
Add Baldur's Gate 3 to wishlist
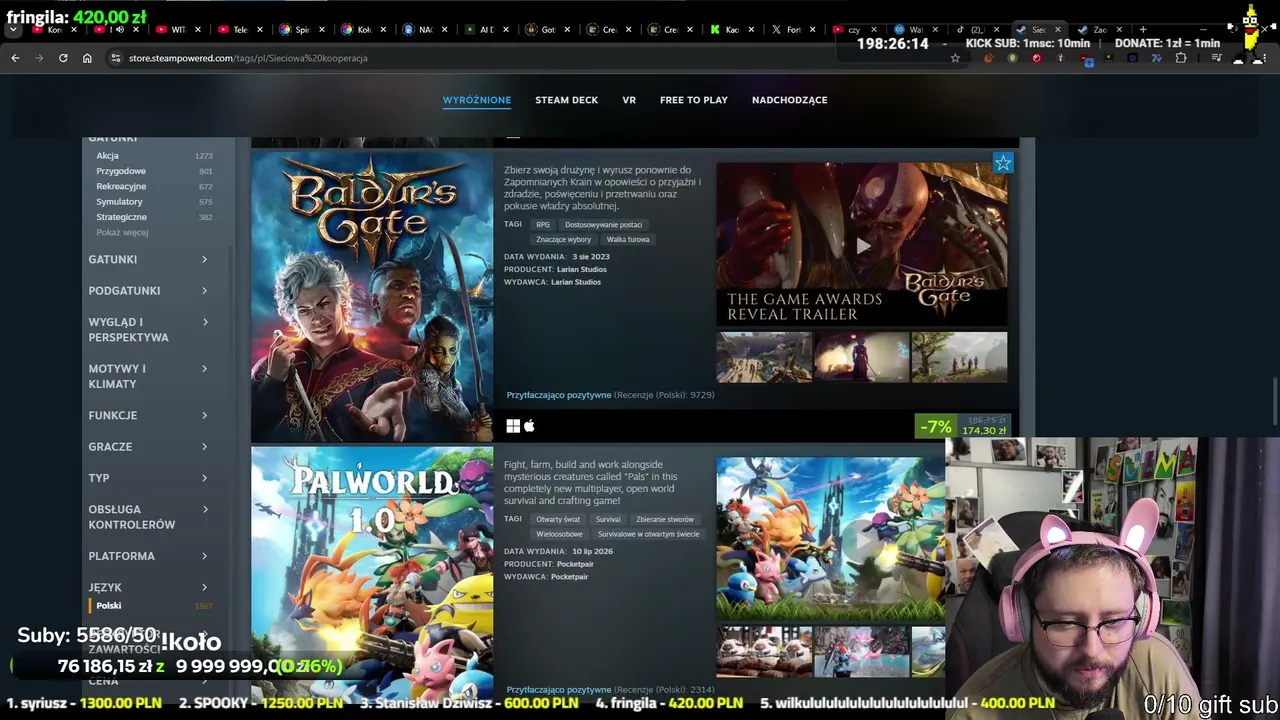(1003, 163)
